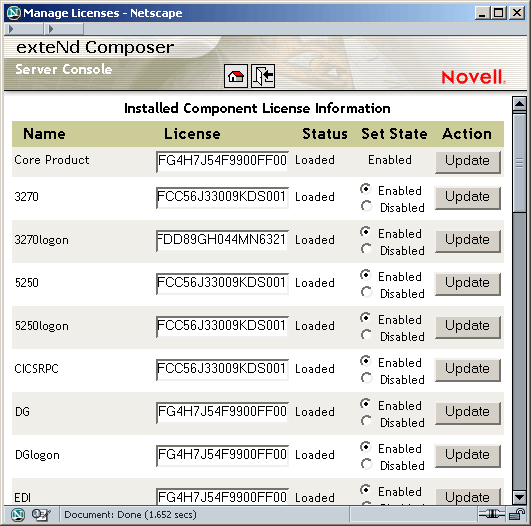Select Disabled for the CICSRPC component
531x526 pixels.
(x=366, y=378)
